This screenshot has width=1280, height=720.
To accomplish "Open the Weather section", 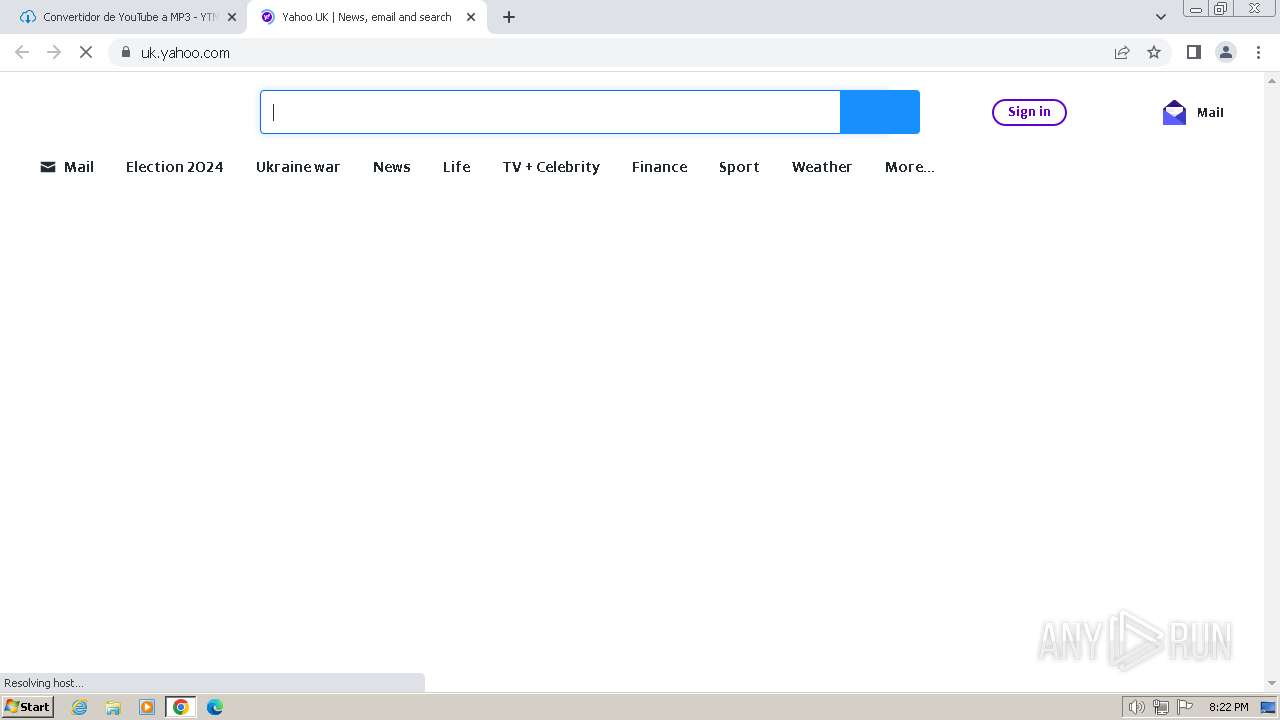I will tap(822, 167).
